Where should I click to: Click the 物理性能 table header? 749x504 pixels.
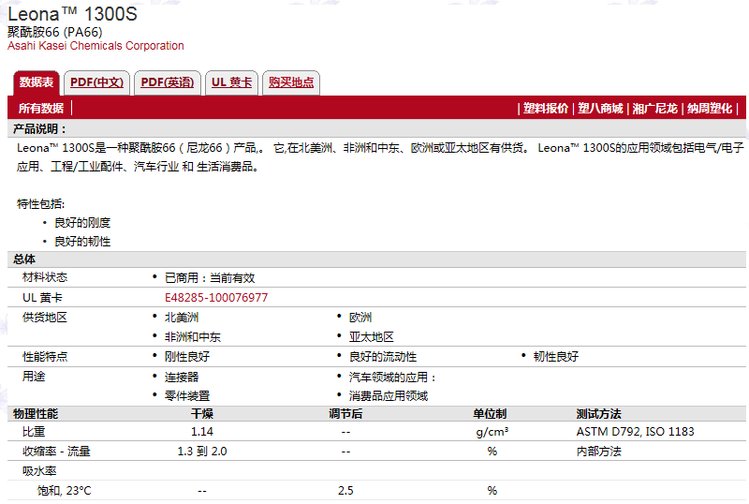(35, 414)
